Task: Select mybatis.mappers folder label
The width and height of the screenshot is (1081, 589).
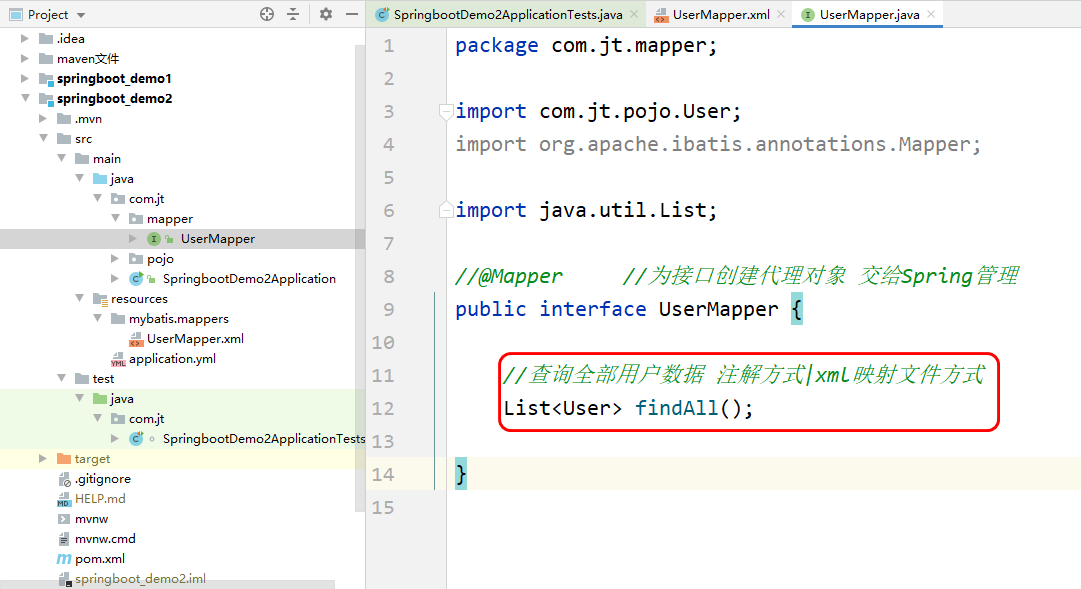Action: coord(179,319)
